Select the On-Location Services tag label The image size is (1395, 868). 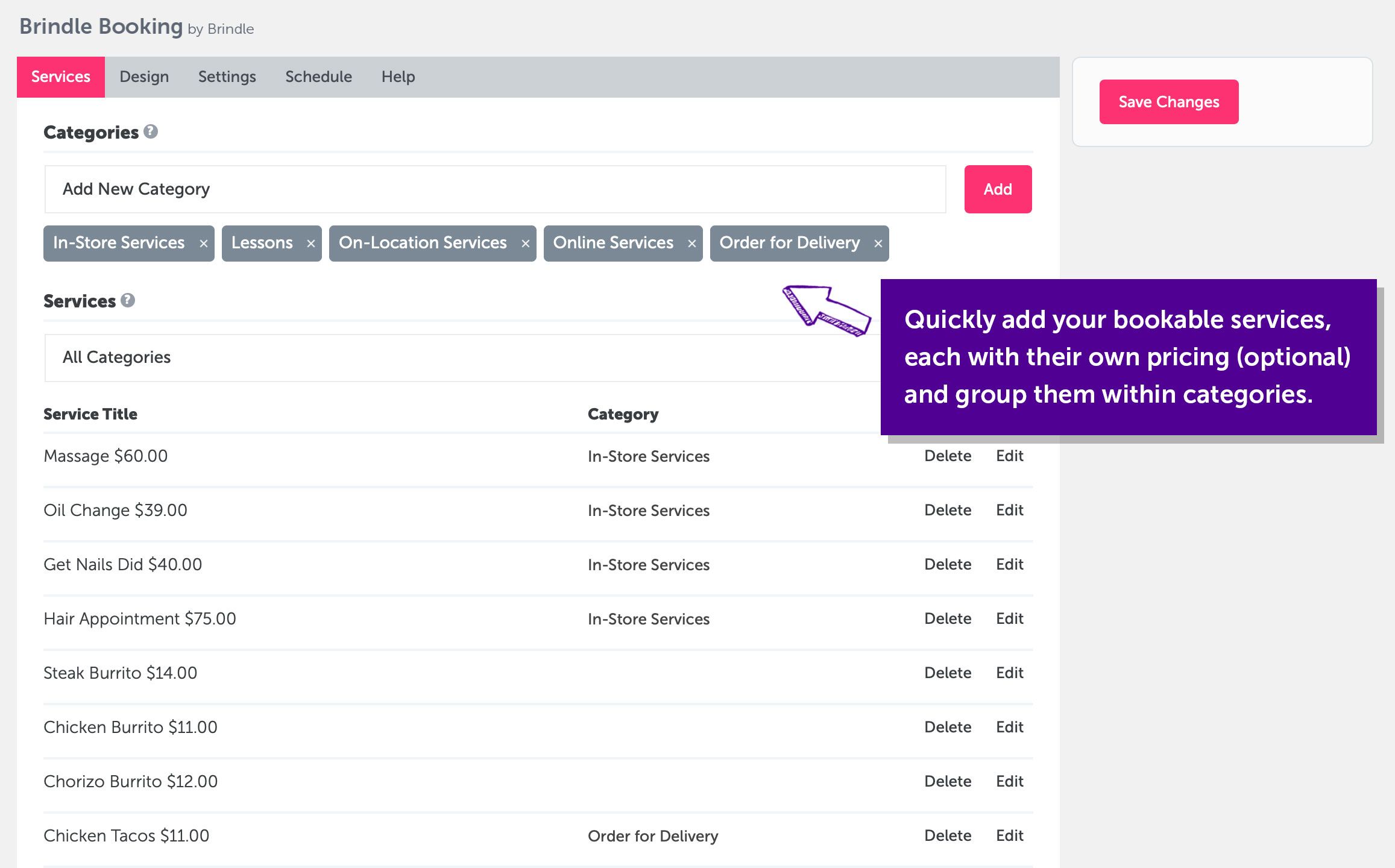tap(423, 243)
